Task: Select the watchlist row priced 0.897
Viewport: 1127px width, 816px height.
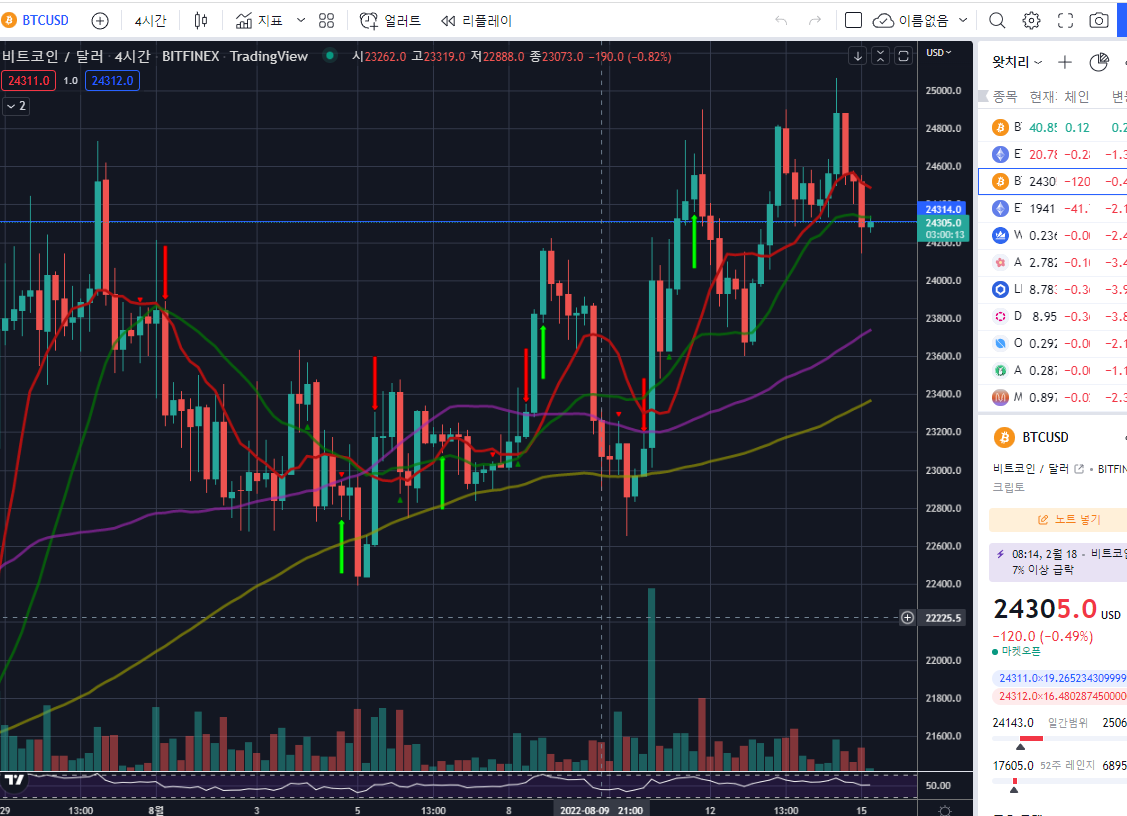Action: [1052, 397]
